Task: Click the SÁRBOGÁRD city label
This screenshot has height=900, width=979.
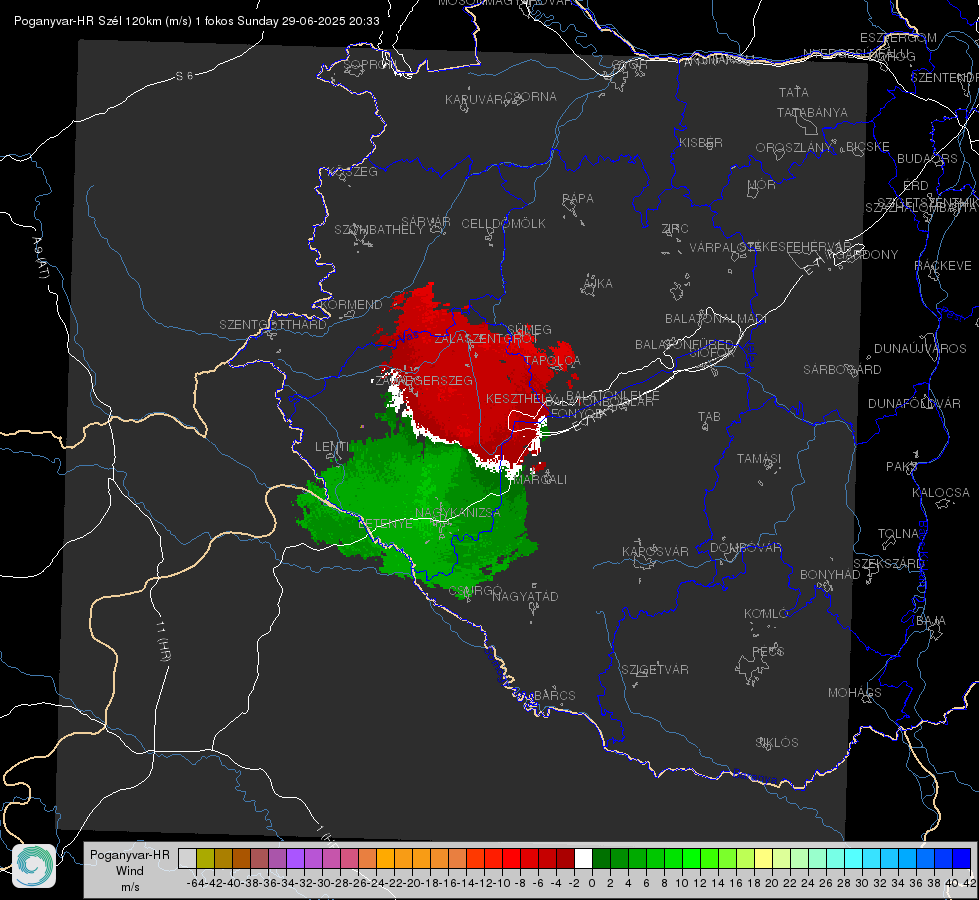Action: pyautogui.click(x=842, y=370)
